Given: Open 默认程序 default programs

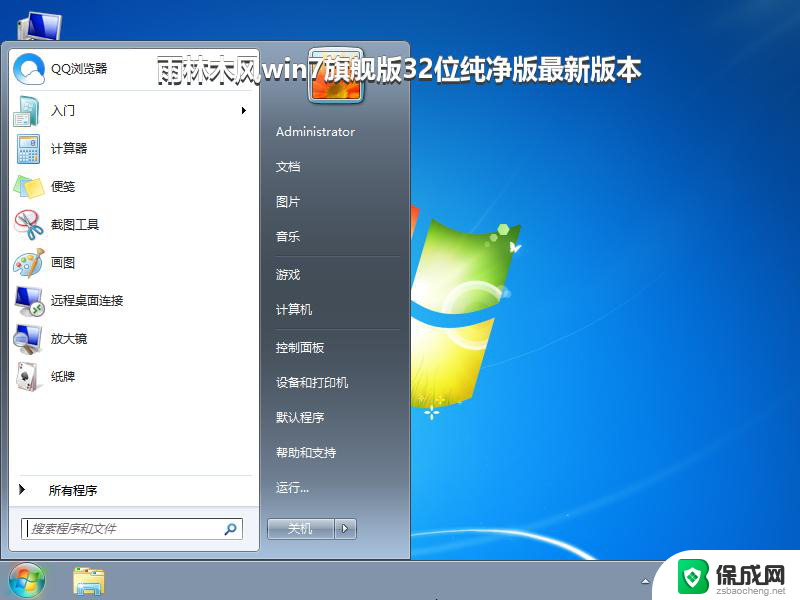Looking at the screenshot, I should (300, 418).
